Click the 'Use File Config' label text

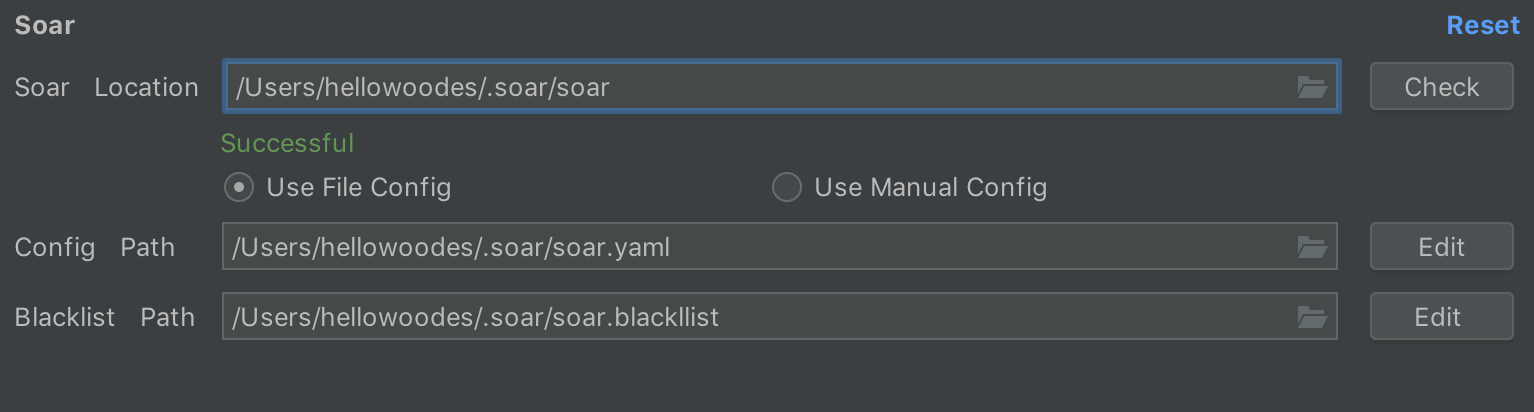pos(359,187)
